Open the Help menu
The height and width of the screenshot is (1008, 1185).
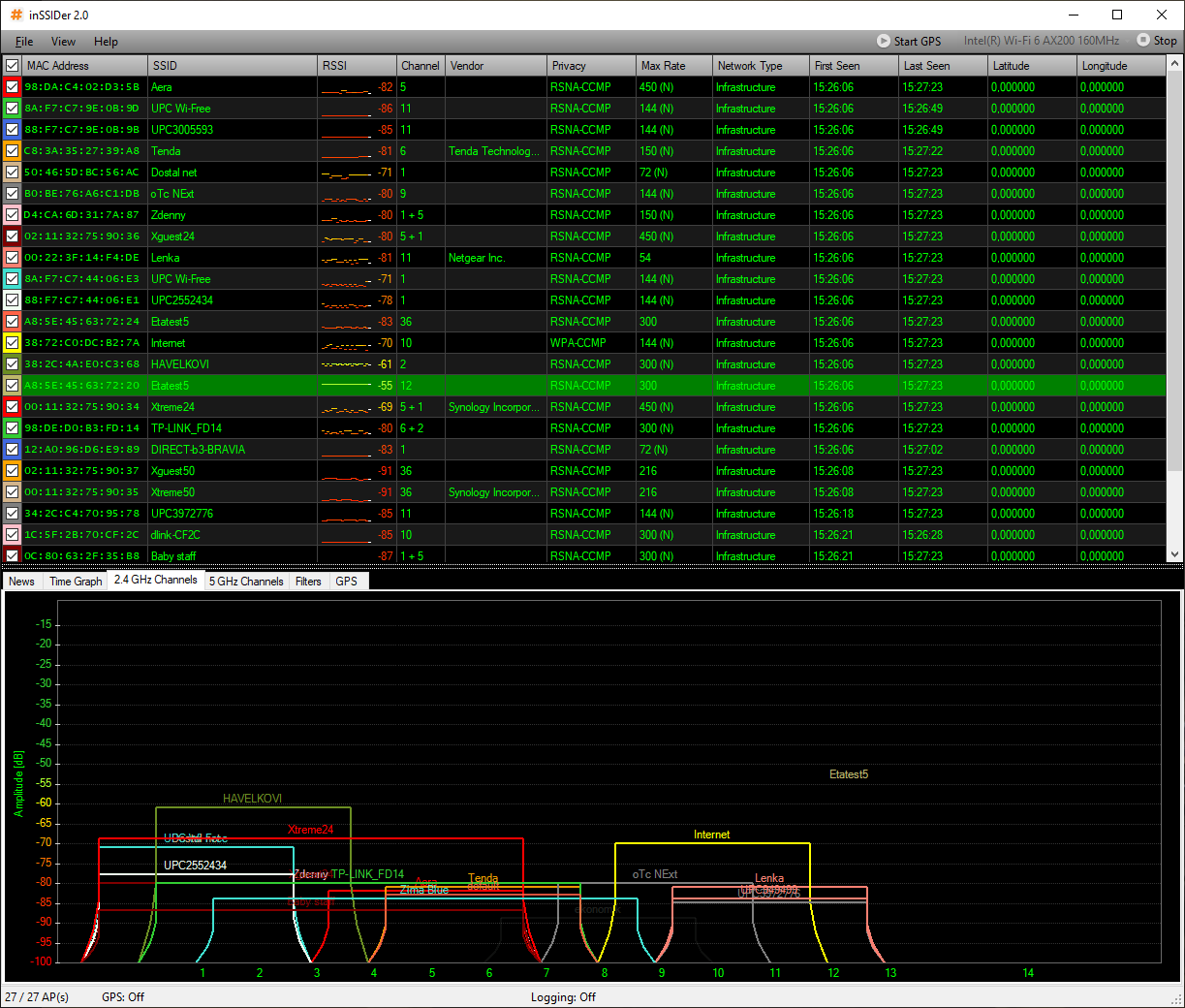[x=106, y=42]
